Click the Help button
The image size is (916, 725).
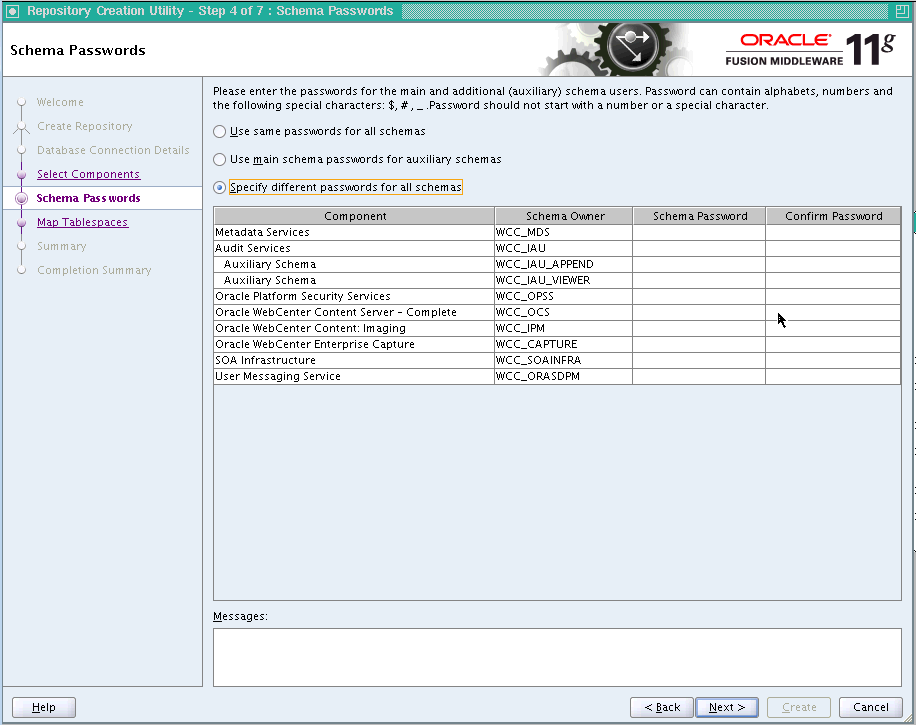pos(44,707)
